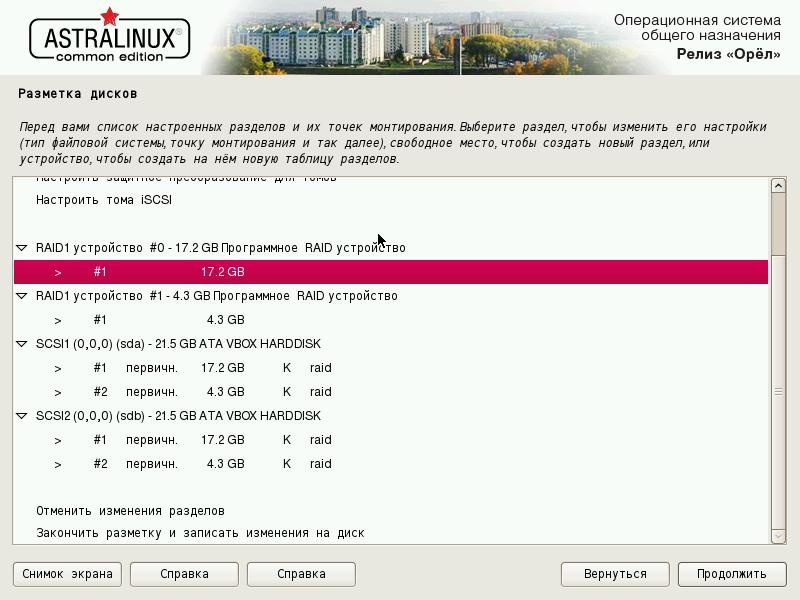This screenshot has width=800, height=600.
Task: Select sda partition #2 with 4.3 GB
Action: [x=224, y=392]
